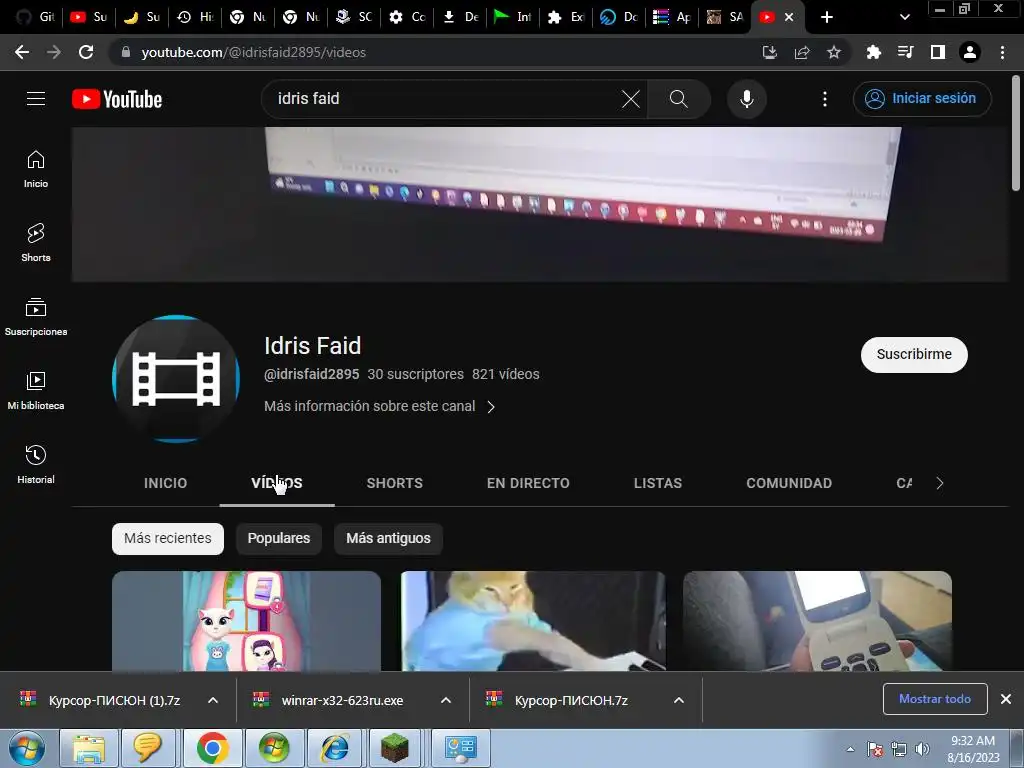The height and width of the screenshot is (768, 1024).
Task: Click the browser back arrow
Action: tap(22, 52)
